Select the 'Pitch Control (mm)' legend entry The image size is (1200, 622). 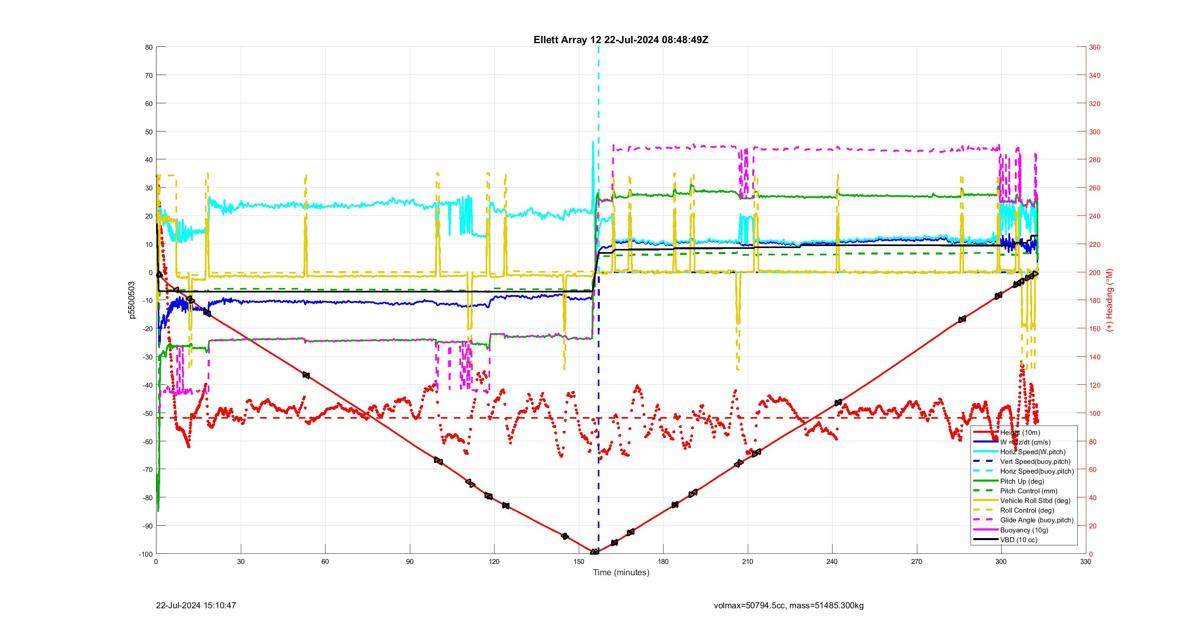pyautogui.click(x=1024, y=491)
